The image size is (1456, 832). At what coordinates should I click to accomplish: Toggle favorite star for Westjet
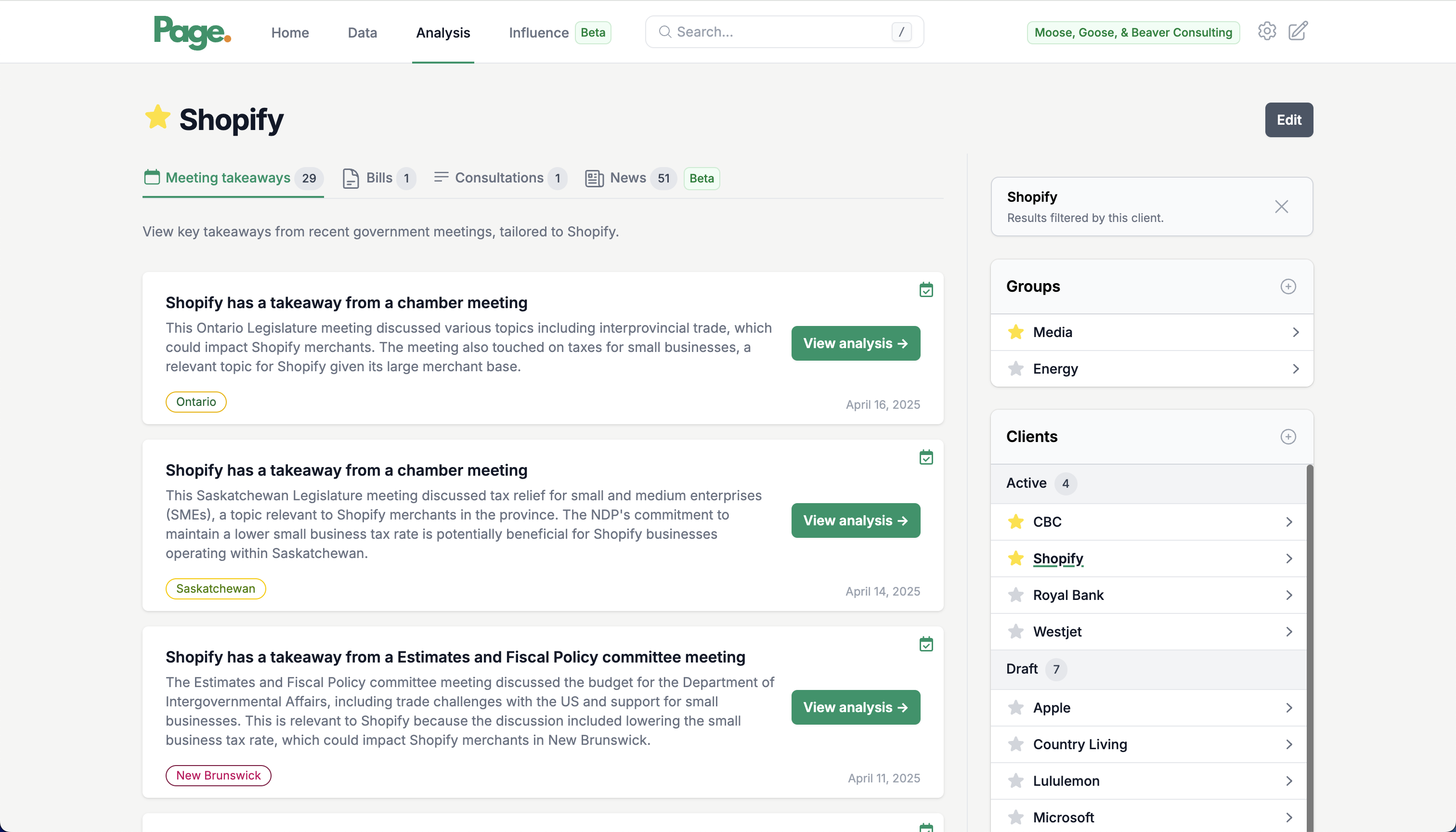tap(1016, 631)
